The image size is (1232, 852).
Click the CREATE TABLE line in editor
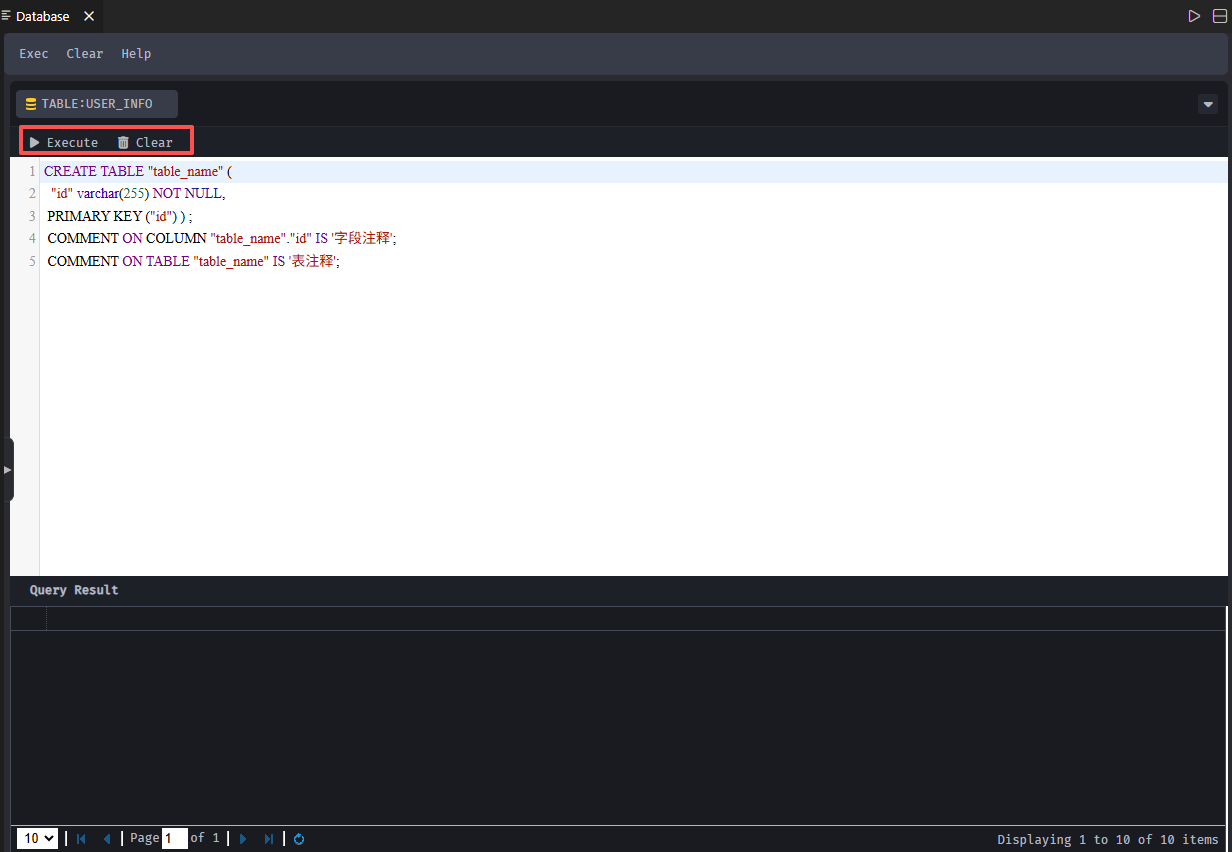click(x=138, y=171)
